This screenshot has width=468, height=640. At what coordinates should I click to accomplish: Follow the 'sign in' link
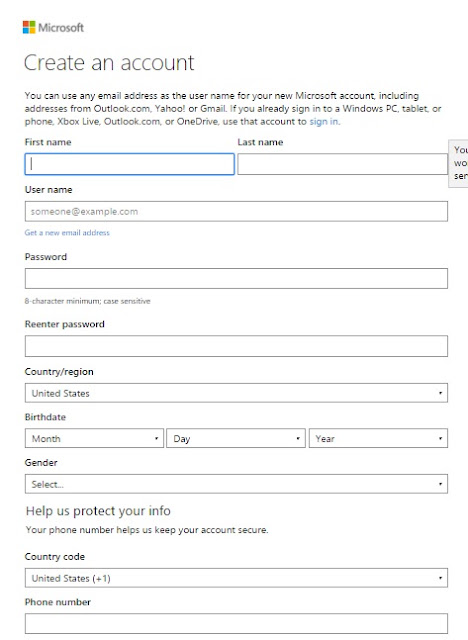pyautogui.click(x=324, y=122)
